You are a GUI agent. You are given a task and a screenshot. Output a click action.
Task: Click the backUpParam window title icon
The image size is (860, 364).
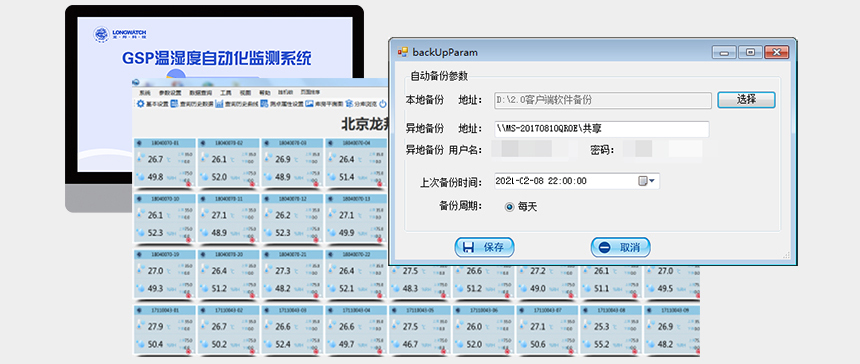(x=403, y=52)
